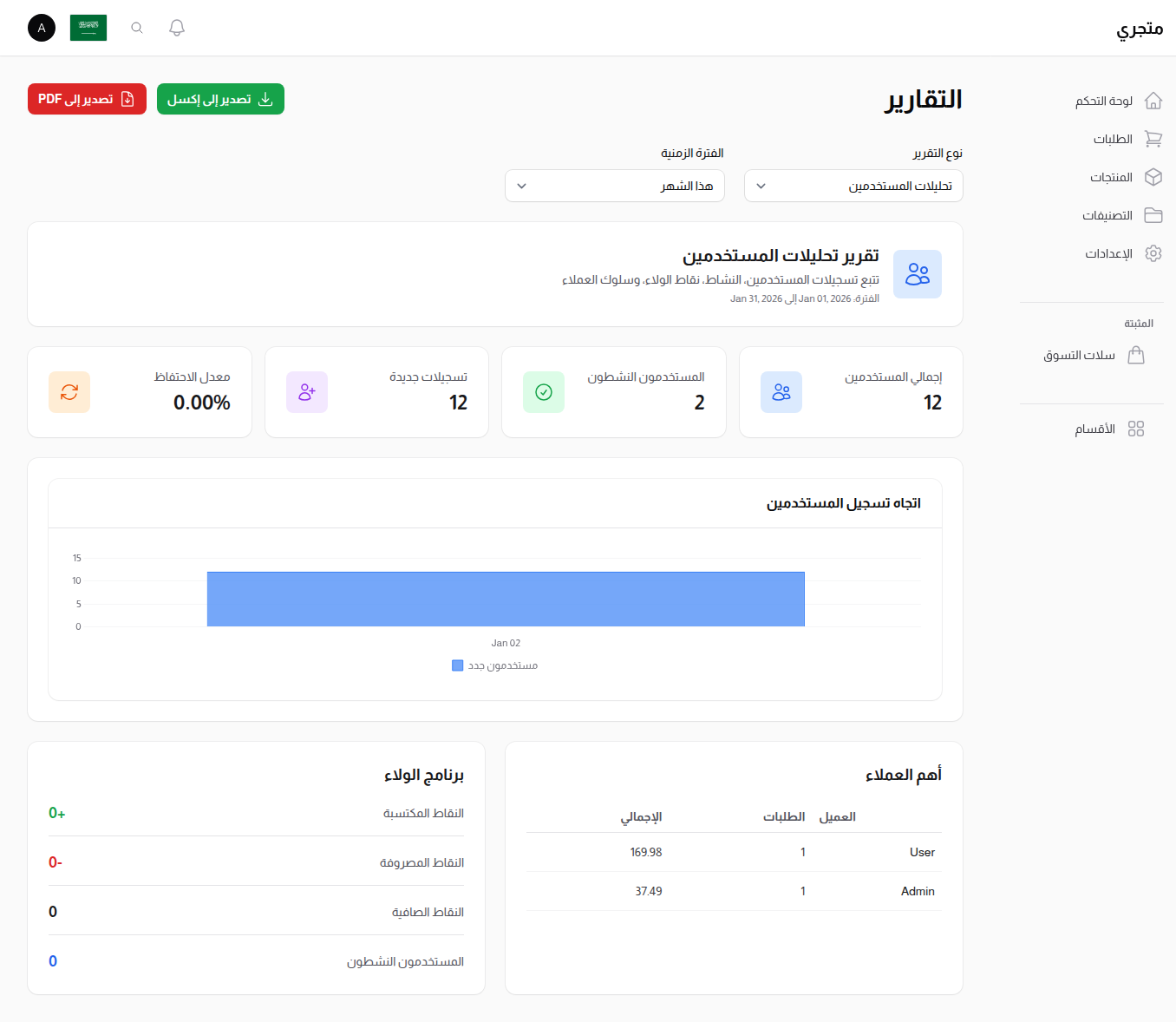
Task: Expand the هذا الشهر period selector
Action: point(614,186)
